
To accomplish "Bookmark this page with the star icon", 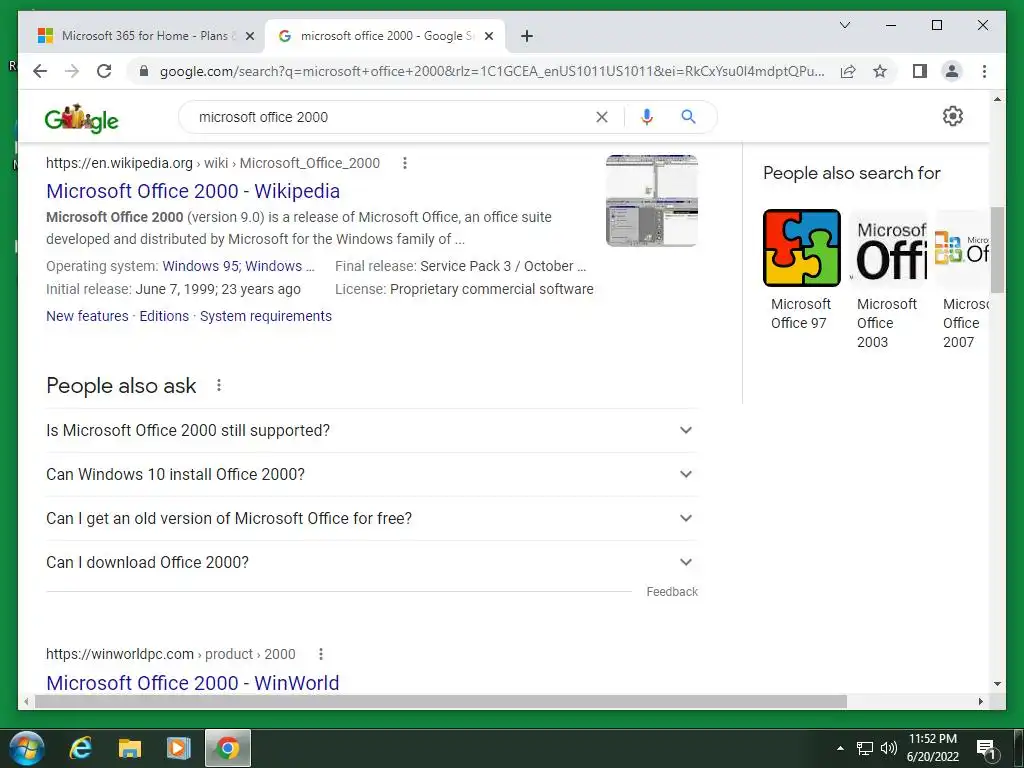I will (x=880, y=71).
